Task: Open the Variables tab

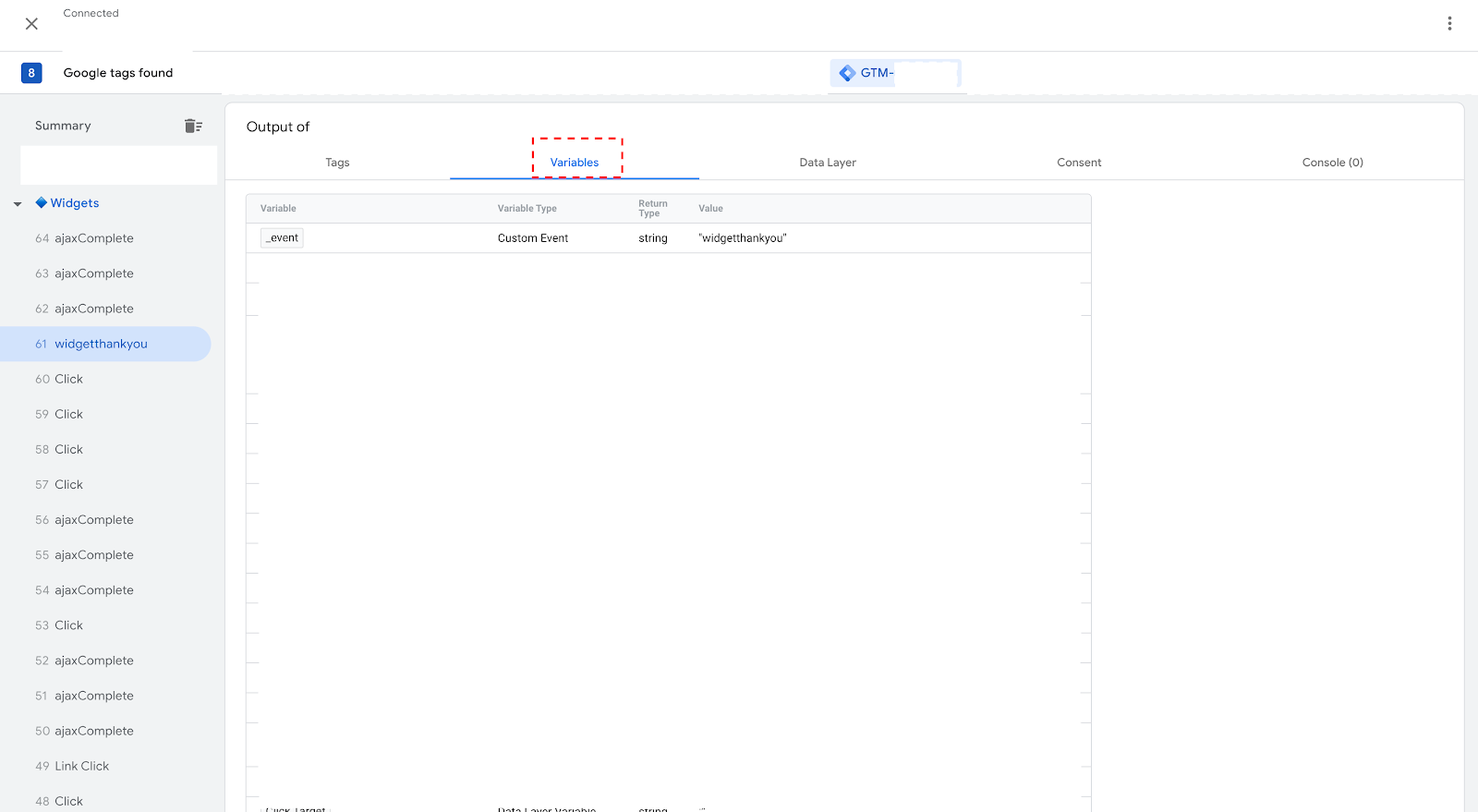Action: (575, 163)
